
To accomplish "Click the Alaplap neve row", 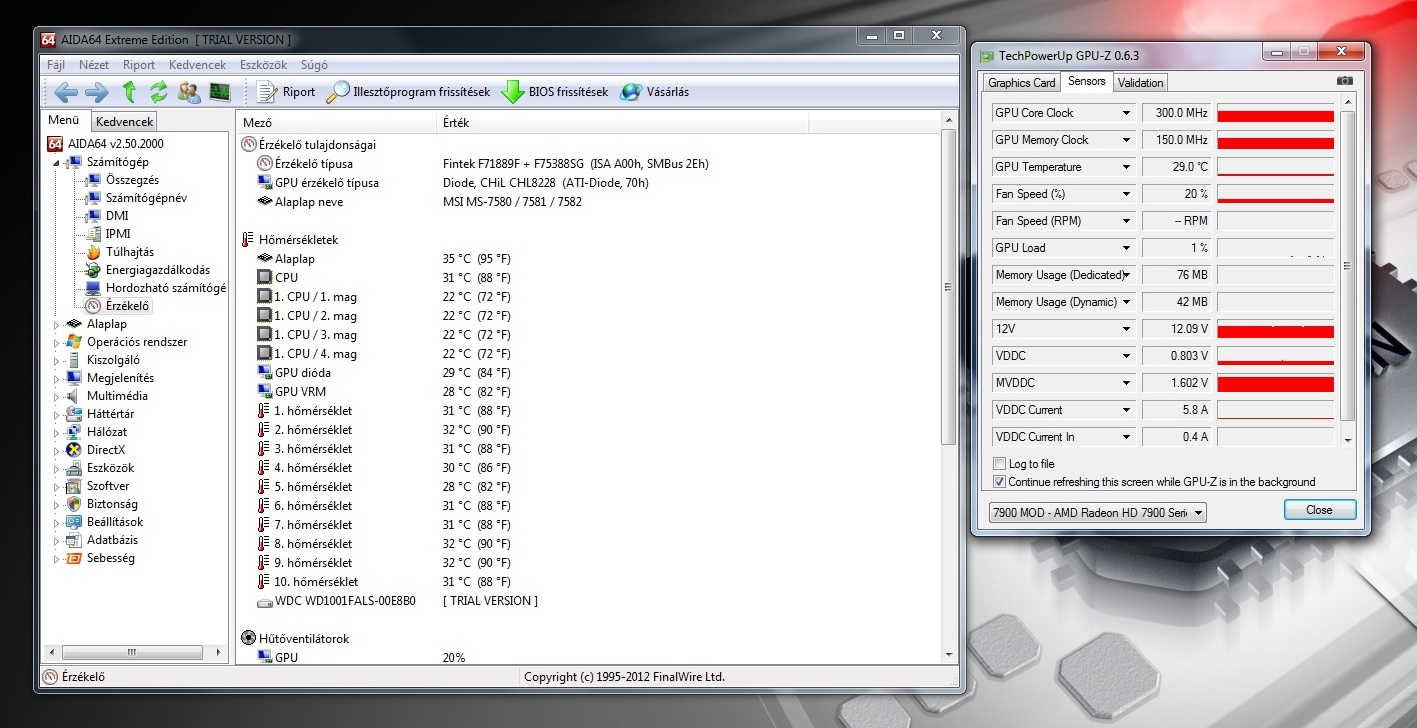I will [x=590, y=202].
